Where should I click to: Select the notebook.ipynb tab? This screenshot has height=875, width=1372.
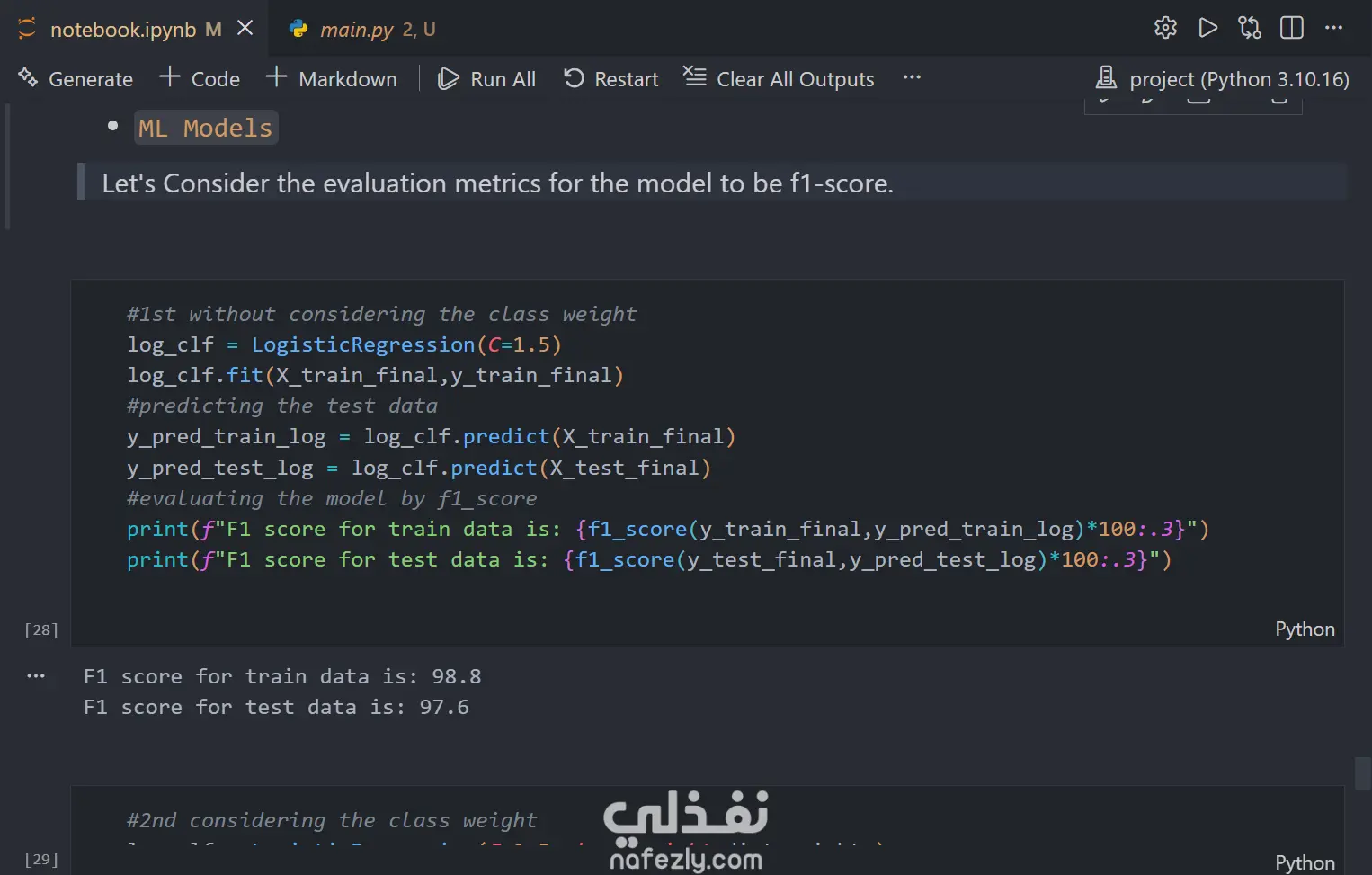tap(122, 30)
